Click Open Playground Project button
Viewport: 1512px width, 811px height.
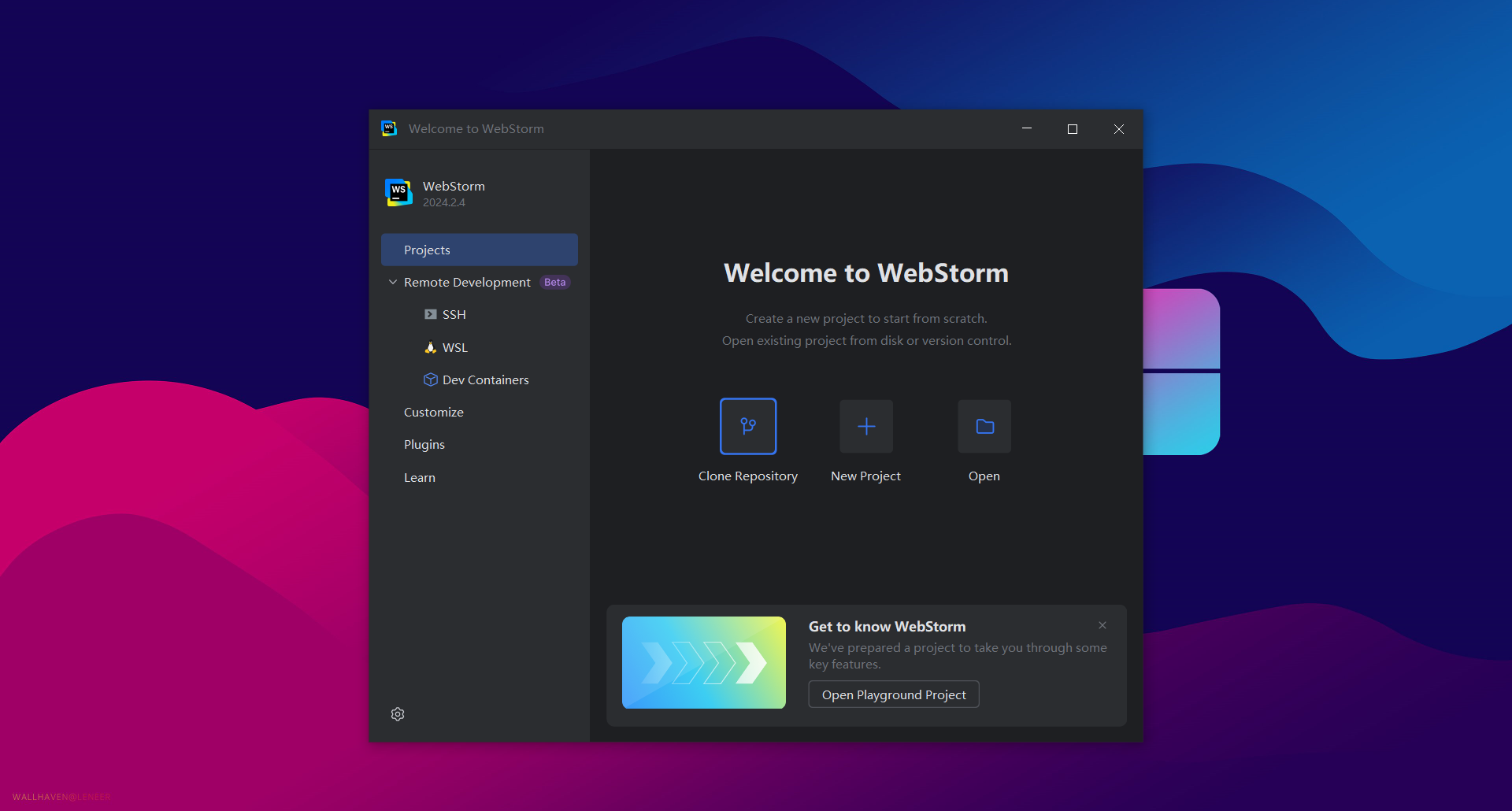tap(894, 694)
